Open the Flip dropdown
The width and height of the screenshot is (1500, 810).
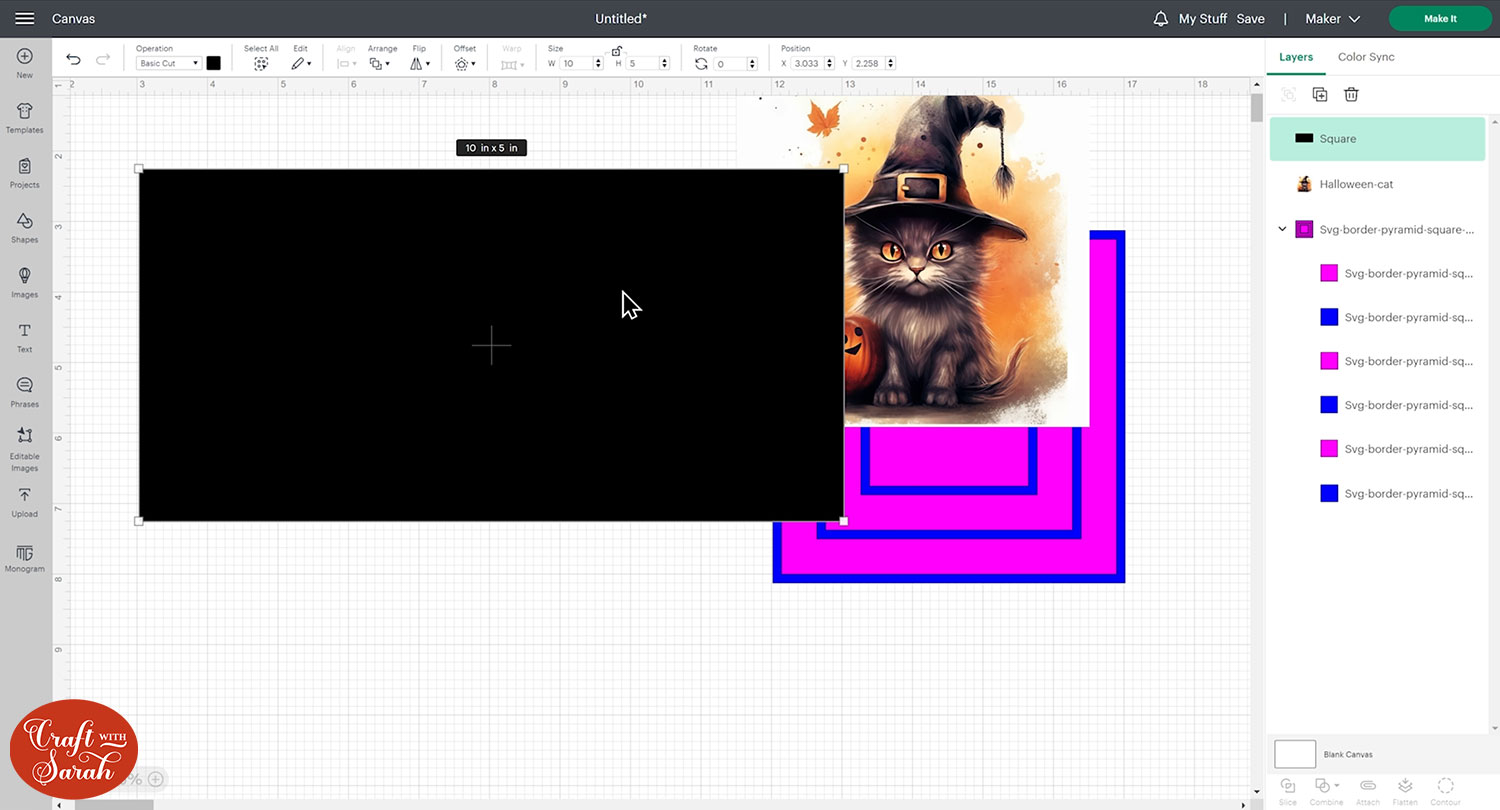point(420,63)
